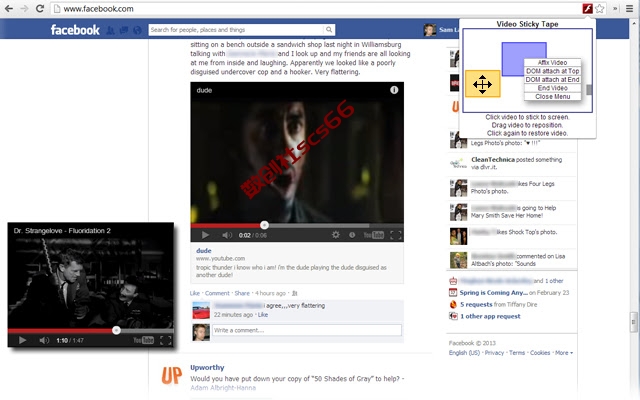640x400 pixels.
Task: Click the Write a comment field
Action: [x=307, y=330]
